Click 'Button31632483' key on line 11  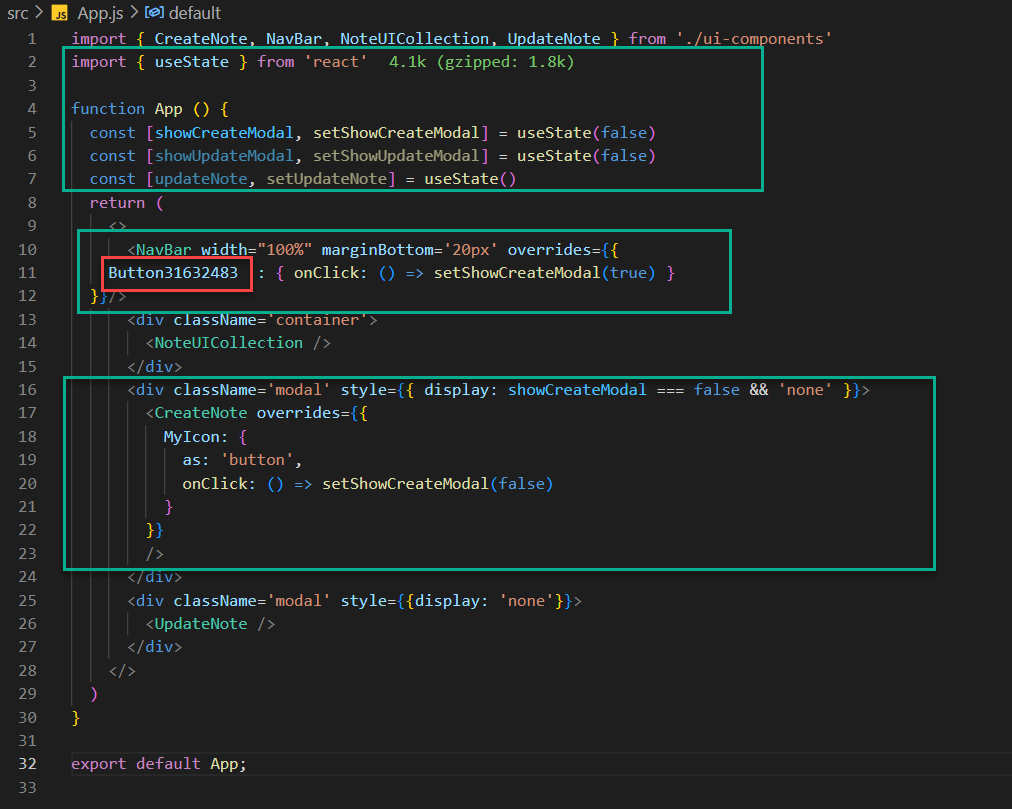click(x=173, y=273)
